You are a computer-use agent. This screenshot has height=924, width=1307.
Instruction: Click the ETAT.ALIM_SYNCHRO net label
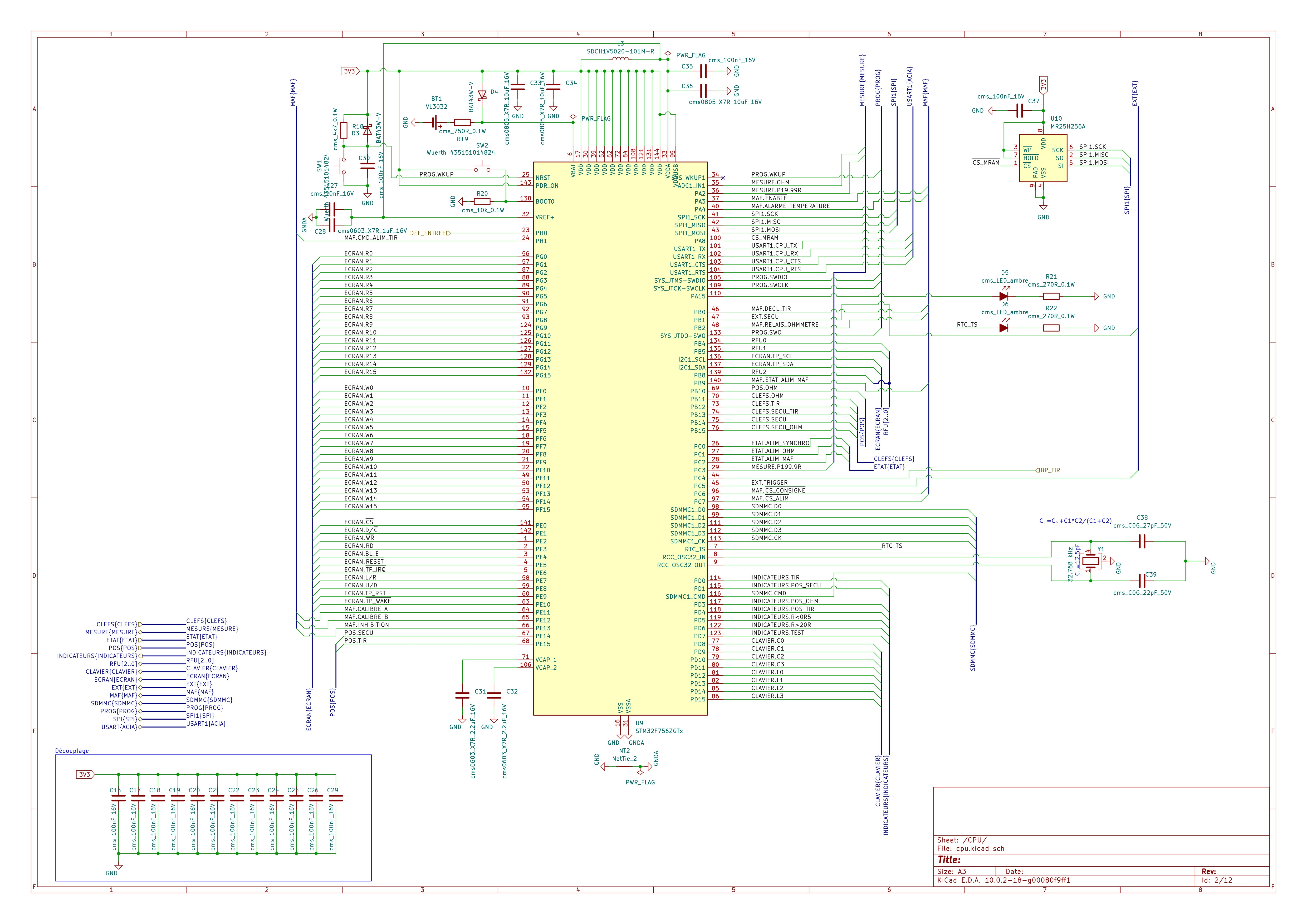pyautogui.click(x=780, y=443)
